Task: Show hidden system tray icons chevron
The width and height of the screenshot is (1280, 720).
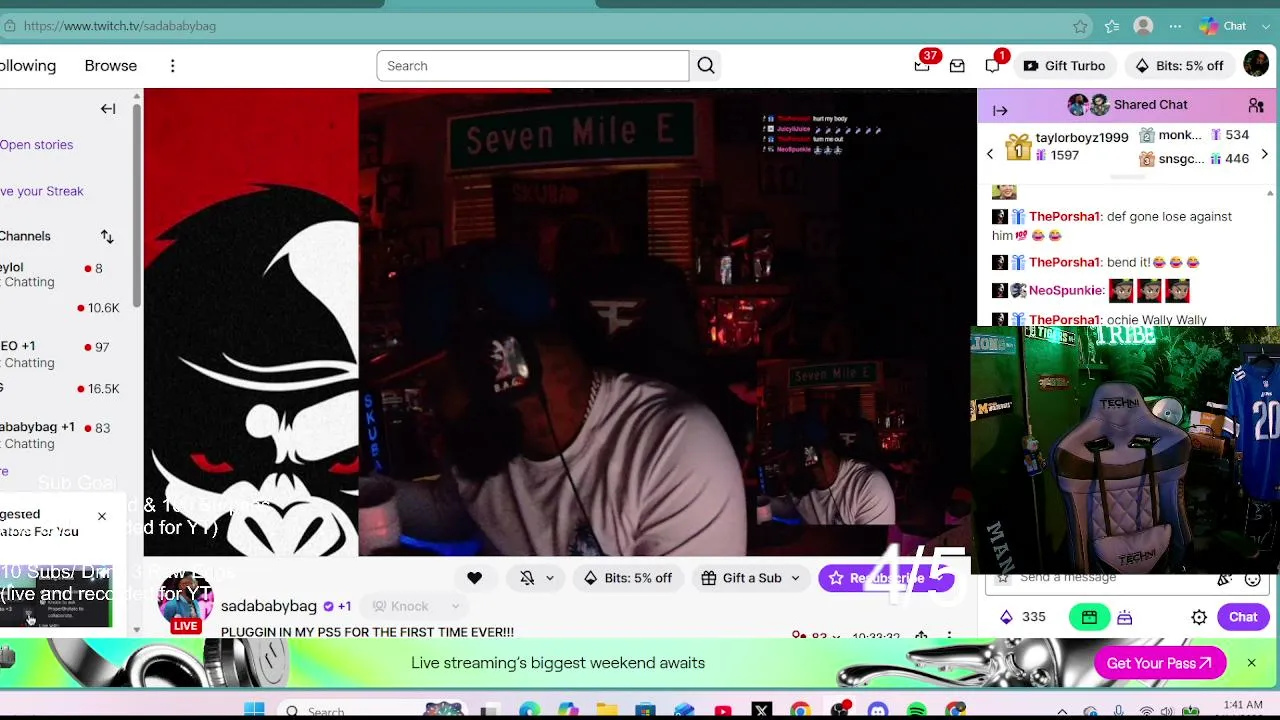Action: [x=1062, y=712]
